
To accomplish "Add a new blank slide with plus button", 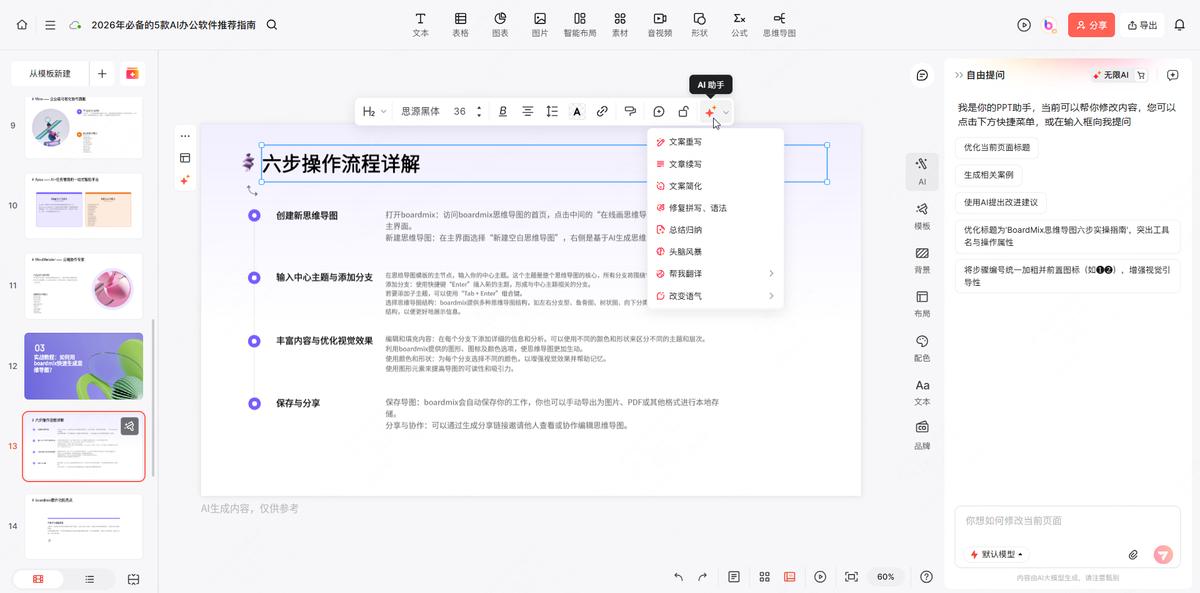I will 102,74.
